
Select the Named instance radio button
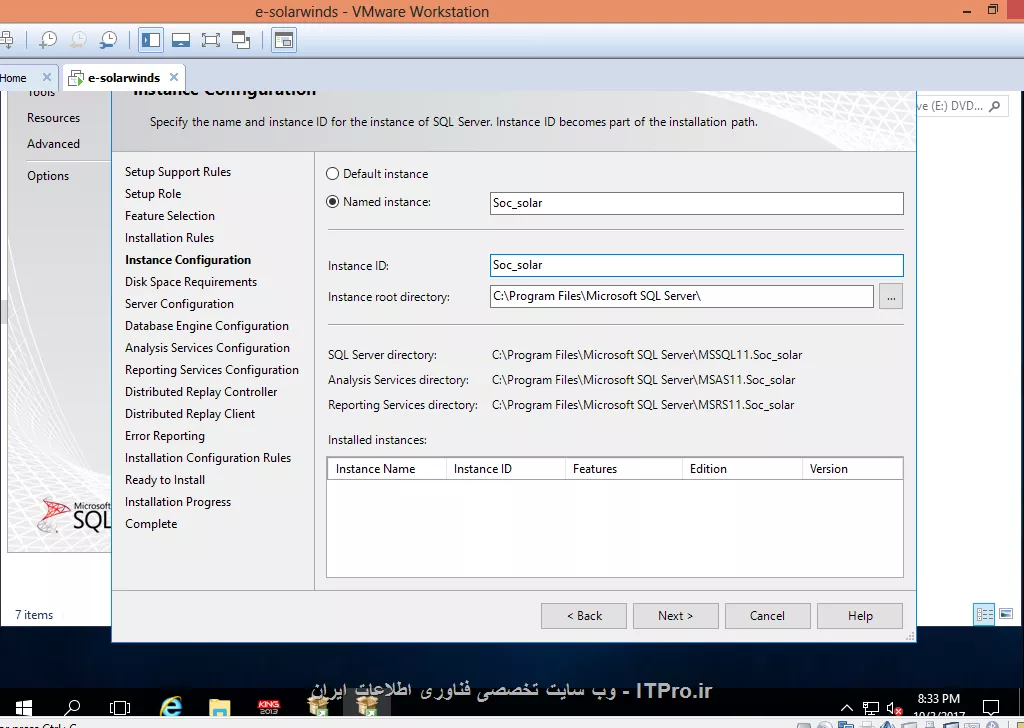(x=332, y=202)
